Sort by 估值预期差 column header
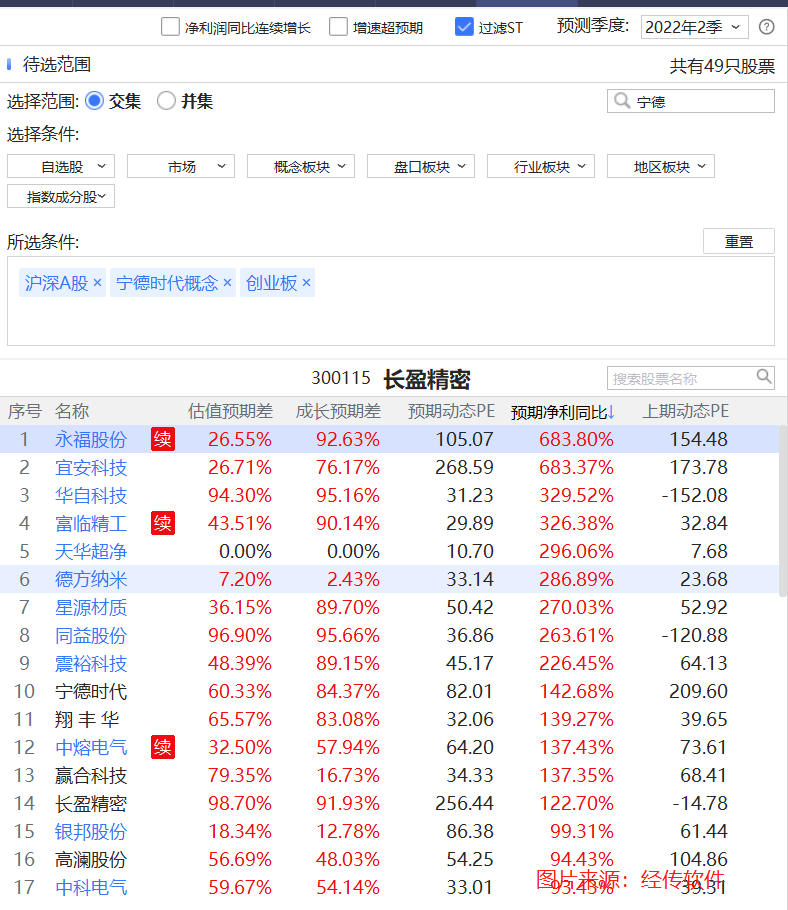This screenshot has height=910, width=788. tap(230, 411)
